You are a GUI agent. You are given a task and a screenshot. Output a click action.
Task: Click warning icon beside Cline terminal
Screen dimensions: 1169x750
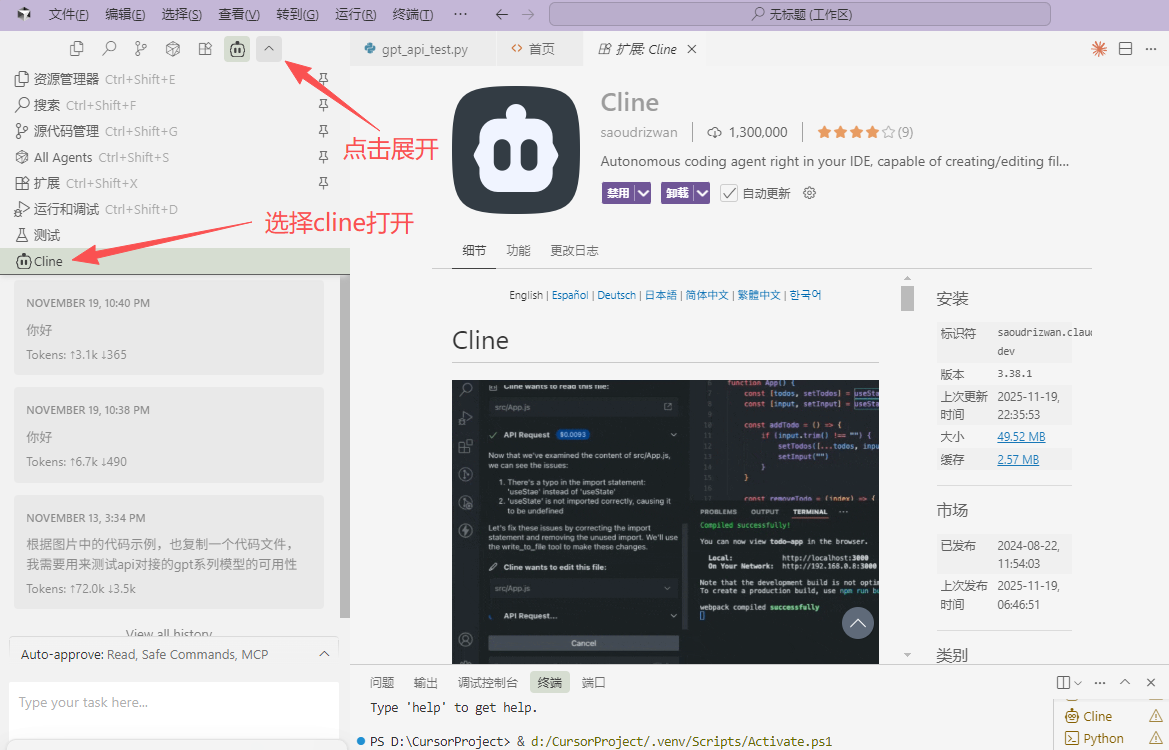[1156, 716]
